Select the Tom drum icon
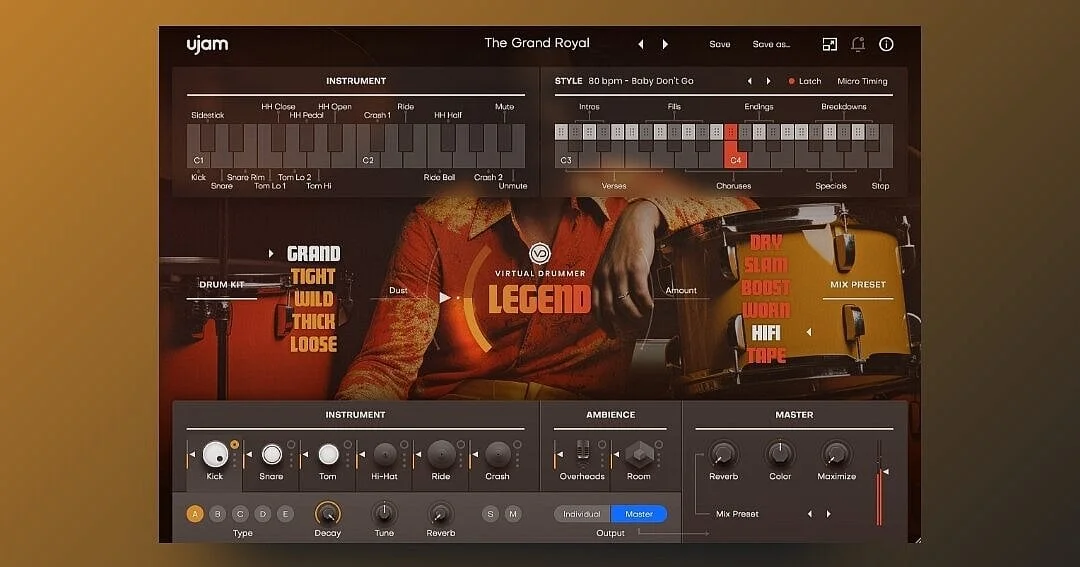 click(328, 455)
